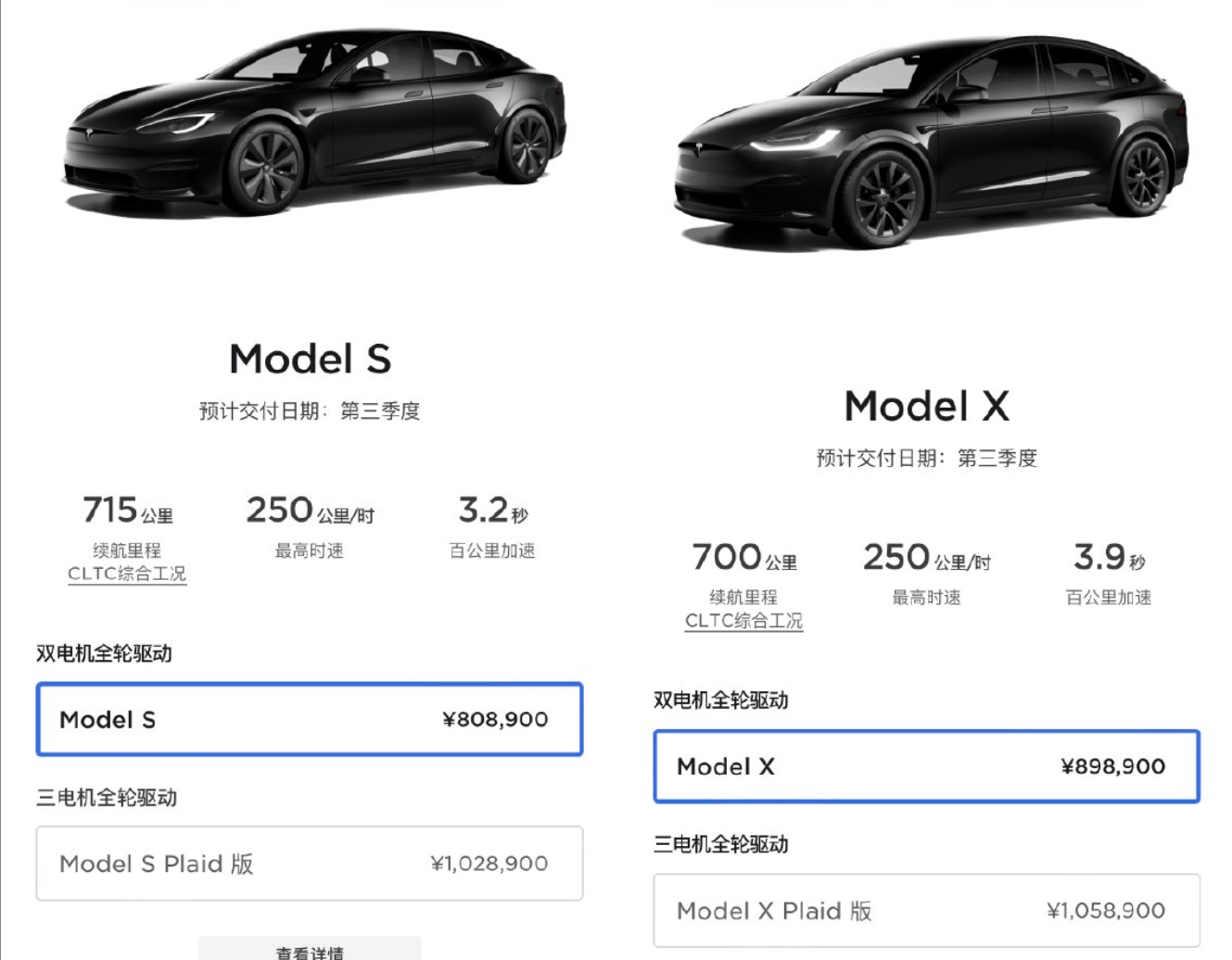Open CLTC综合工况 link under Model X range
The height and width of the screenshot is (960, 1232).
(743, 621)
